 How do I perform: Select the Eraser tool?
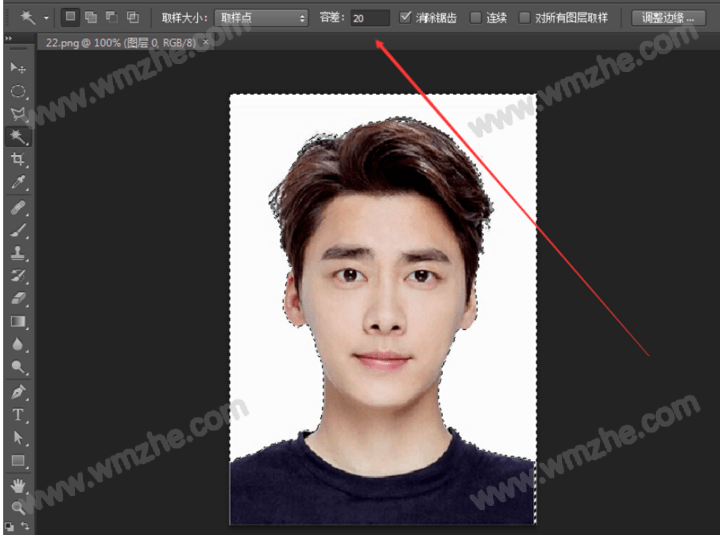click(18, 298)
